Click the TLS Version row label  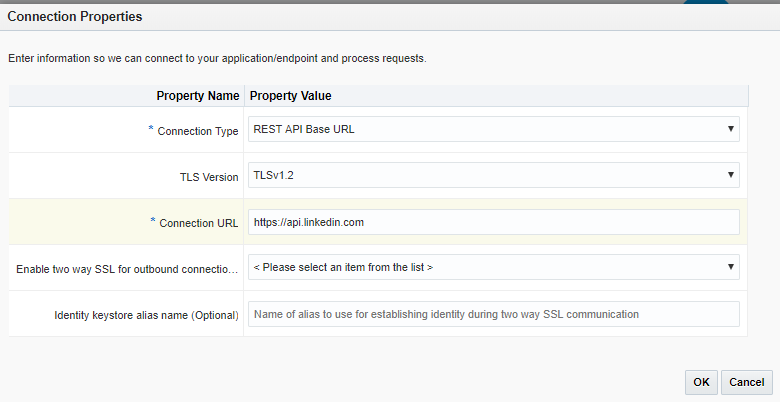click(202, 176)
